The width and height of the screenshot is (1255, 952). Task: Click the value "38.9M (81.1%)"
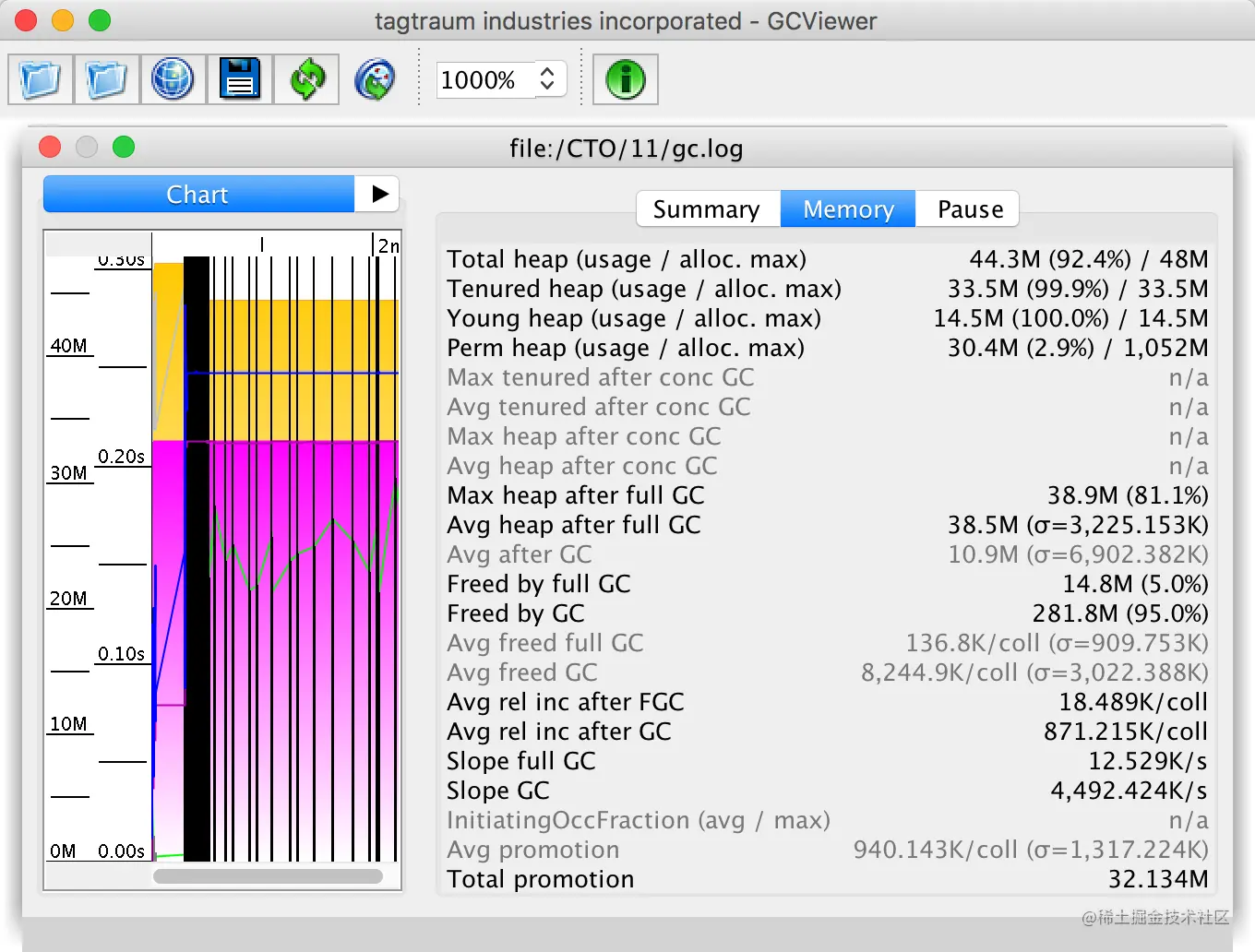pyautogui.click(x=1128, y=495)
